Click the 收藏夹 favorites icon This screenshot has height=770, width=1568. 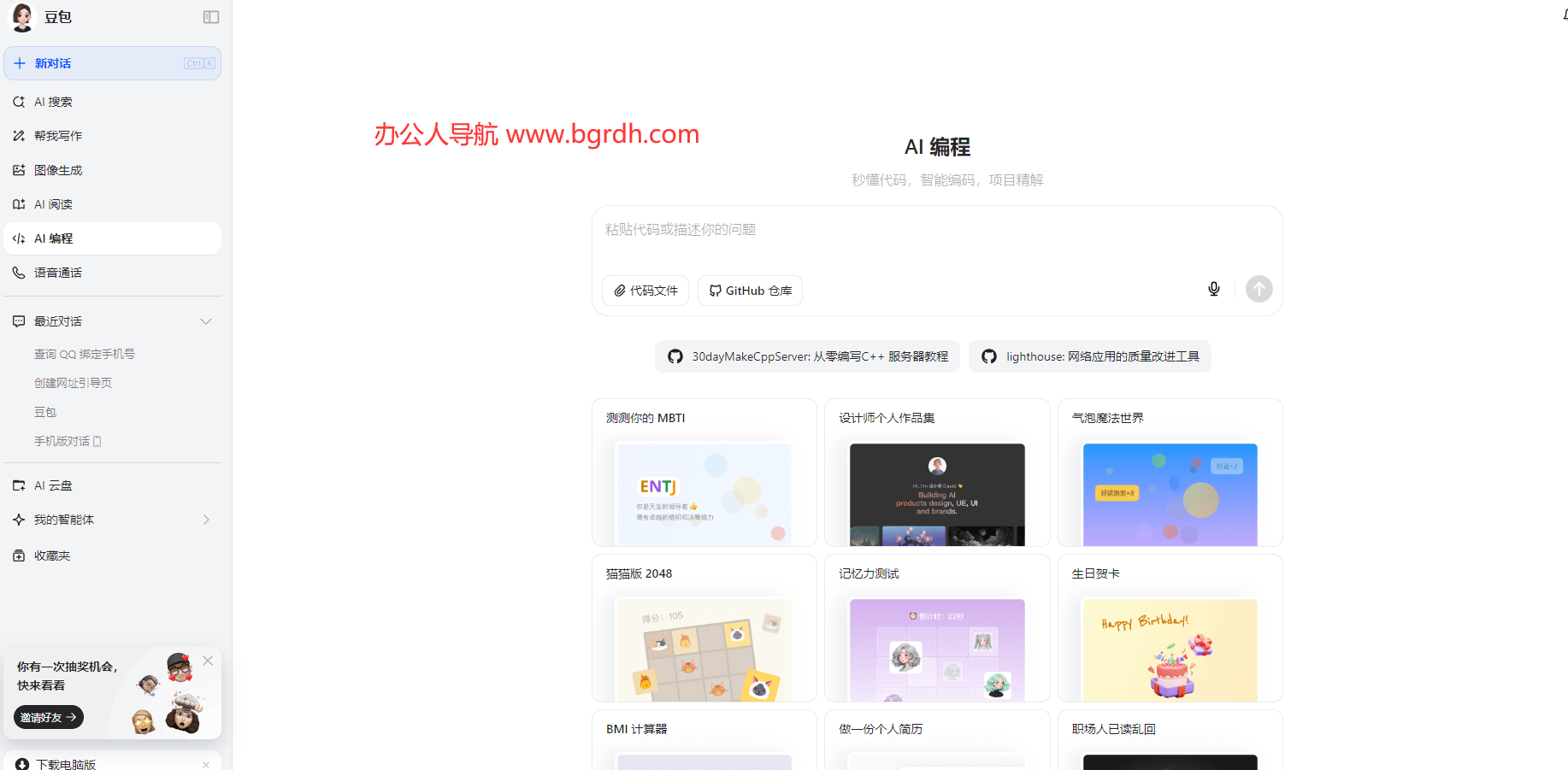coord(19,555)
